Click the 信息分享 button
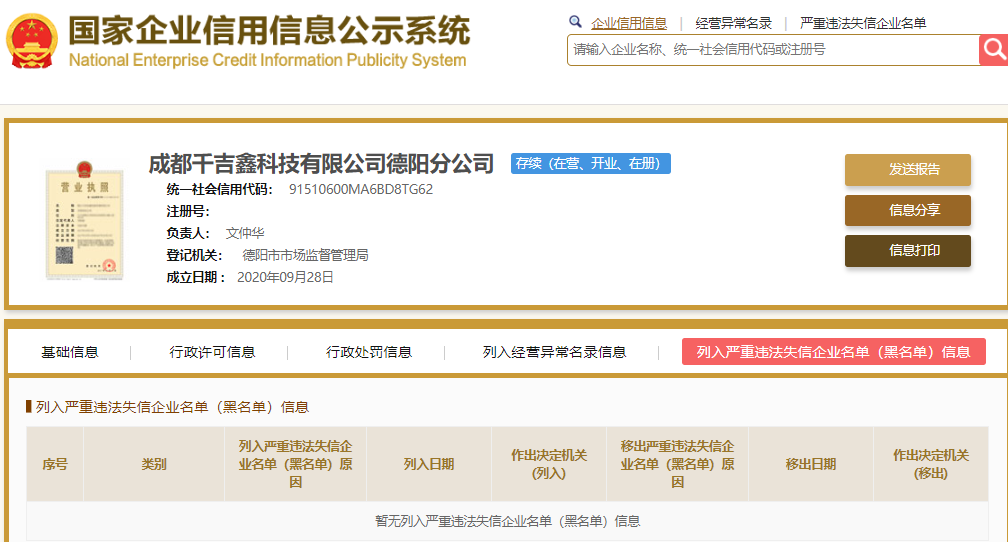1008x542 pixels. (908, 210)
